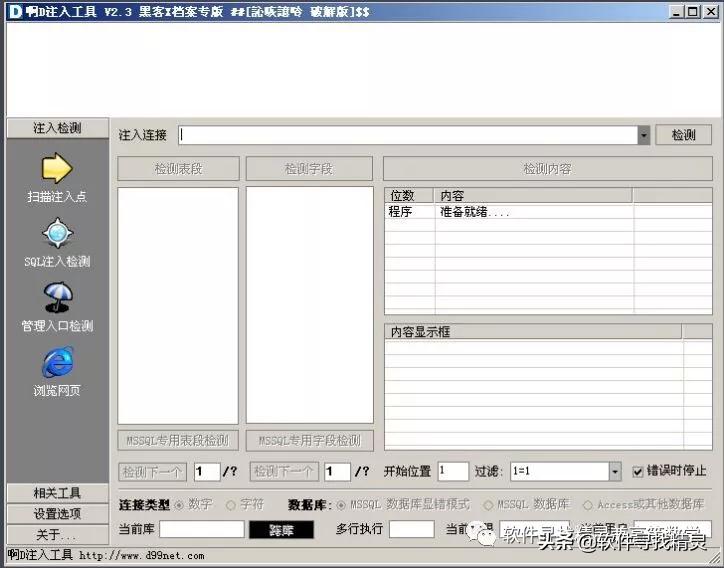Screen dimensions: 724x568
Task: Open the 关于... sidebar section
Action: tap(58, 534)
